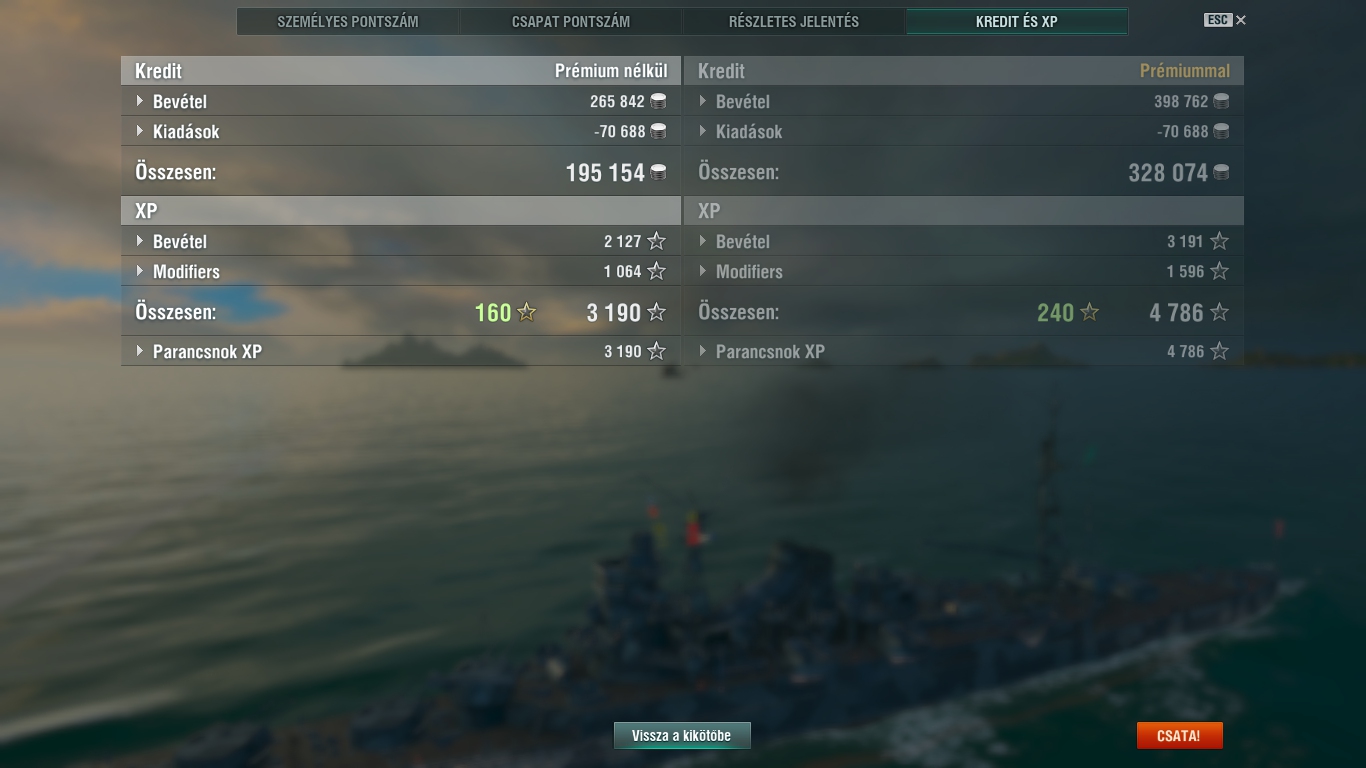
Task: Click Vissza a kikötőbe button
Action: click(x=682, y=736)
